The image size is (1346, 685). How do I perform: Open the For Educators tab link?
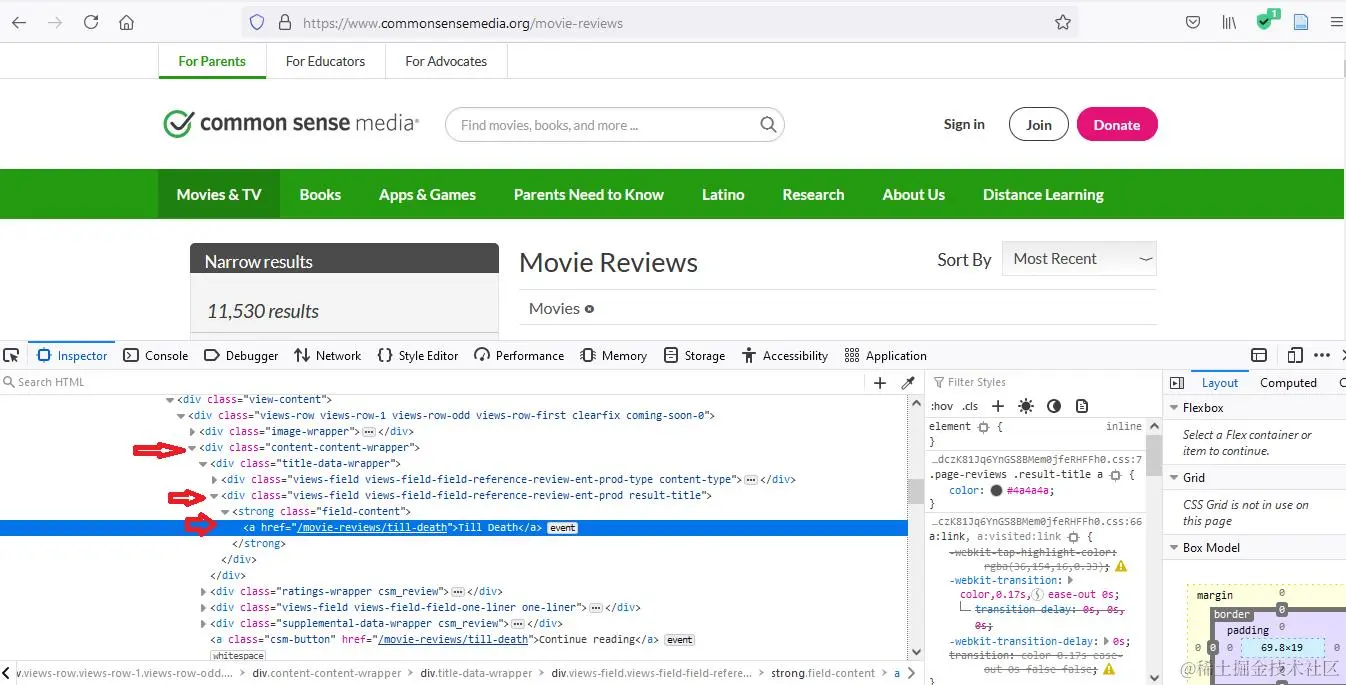pos(326,61)
